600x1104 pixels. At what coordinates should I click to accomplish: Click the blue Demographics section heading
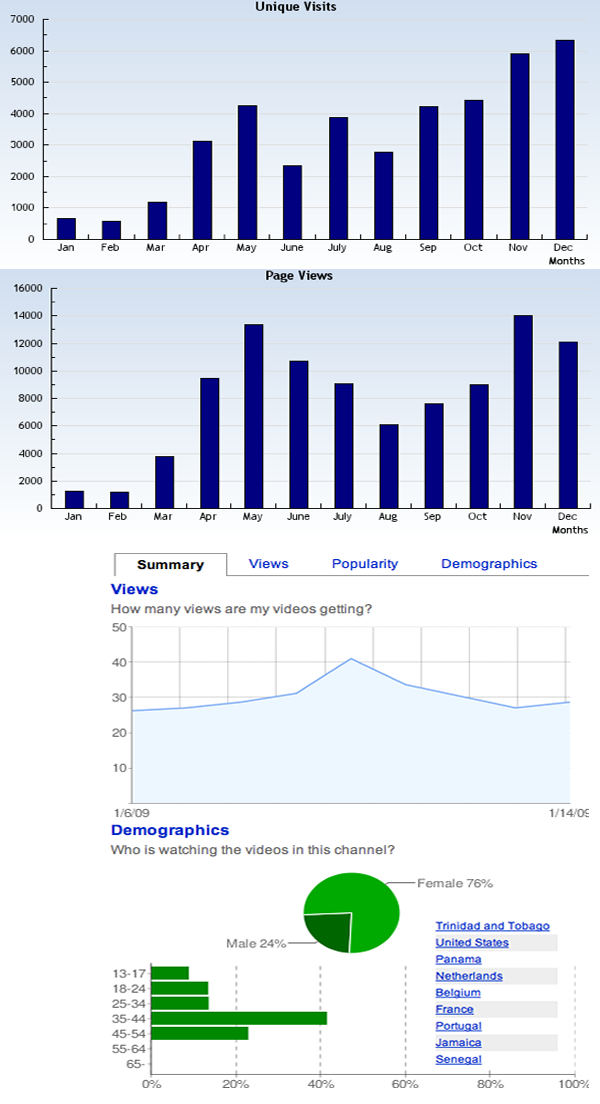coord(170,830)
